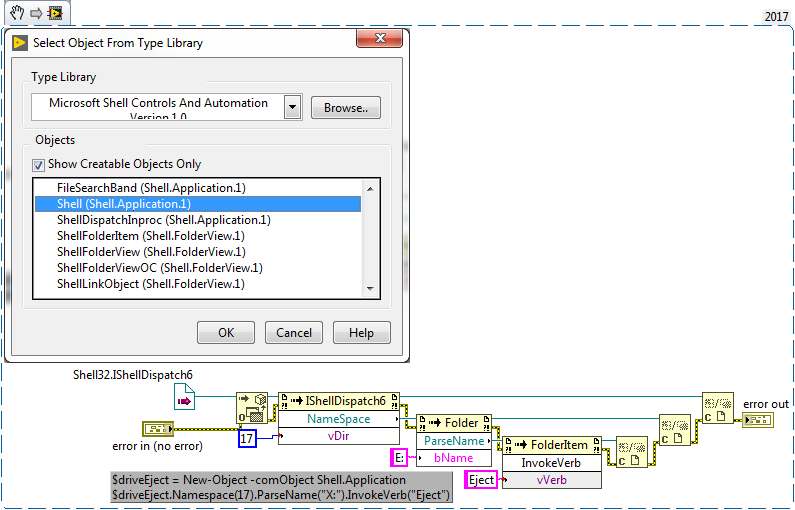
Task: Select Shell (Shell.Application.1) entry
Action: pyautogui.click(x=198, y=204)
